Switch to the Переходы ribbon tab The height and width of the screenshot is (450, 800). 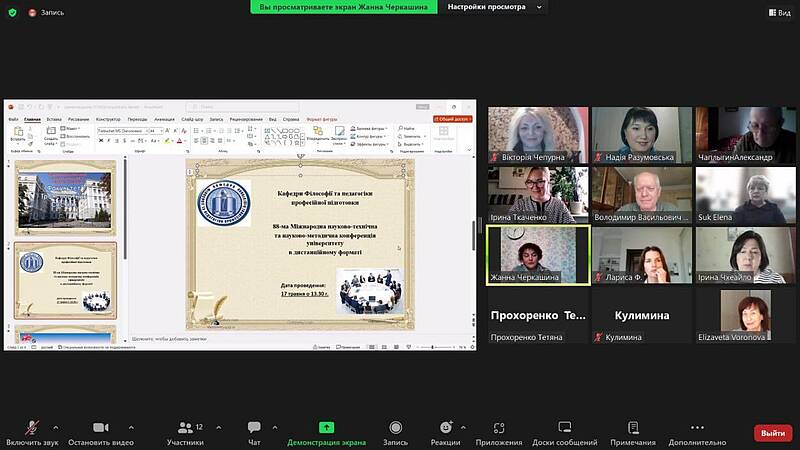(137, 119)
